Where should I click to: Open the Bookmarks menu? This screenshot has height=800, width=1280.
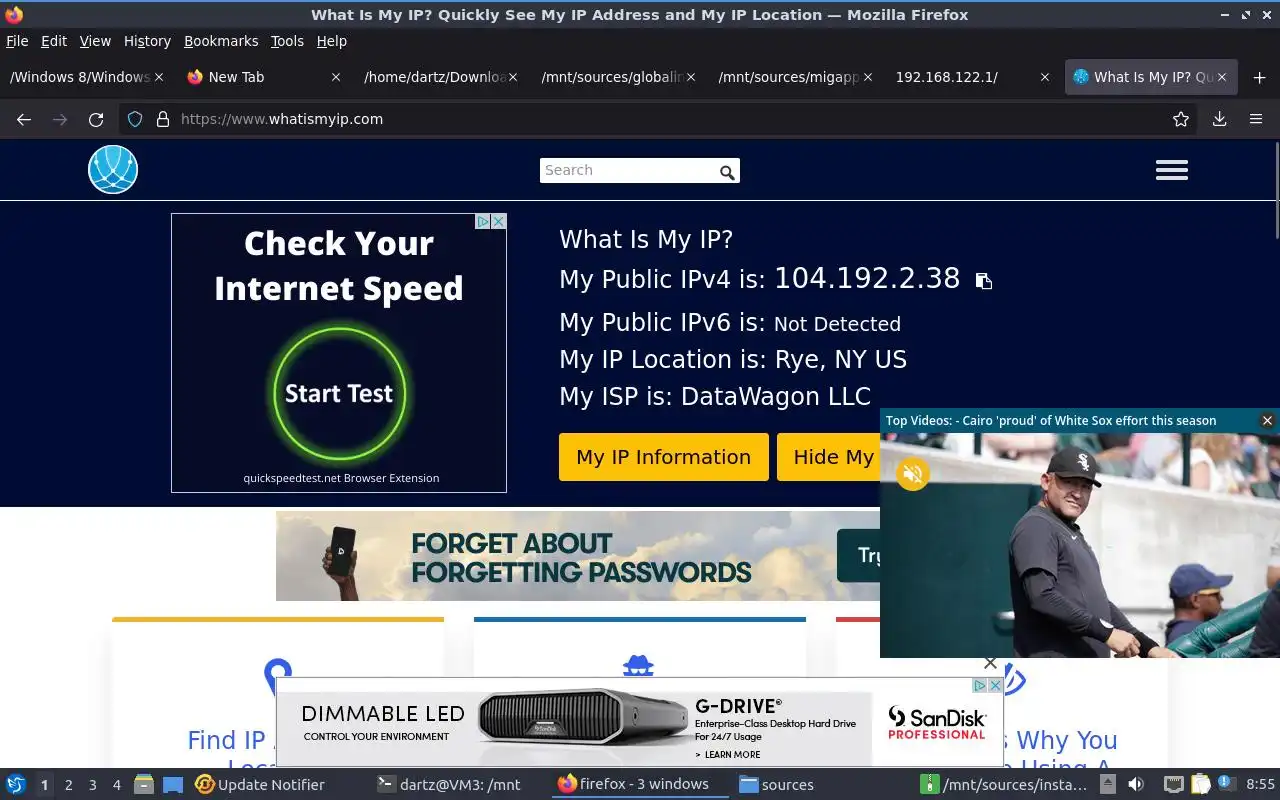[221, 41]
